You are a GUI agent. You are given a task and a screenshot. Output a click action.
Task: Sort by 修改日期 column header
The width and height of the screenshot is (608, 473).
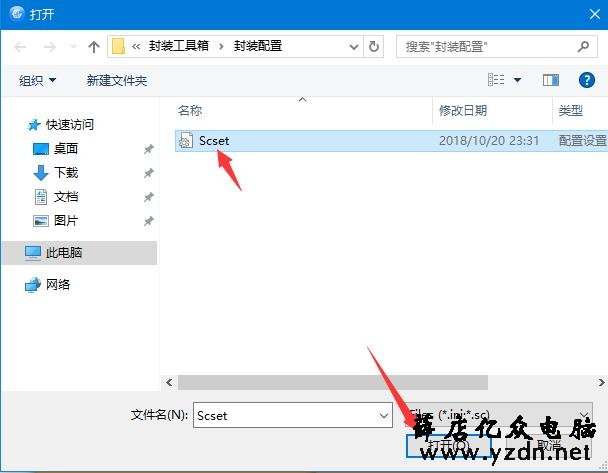pos(463,111)
